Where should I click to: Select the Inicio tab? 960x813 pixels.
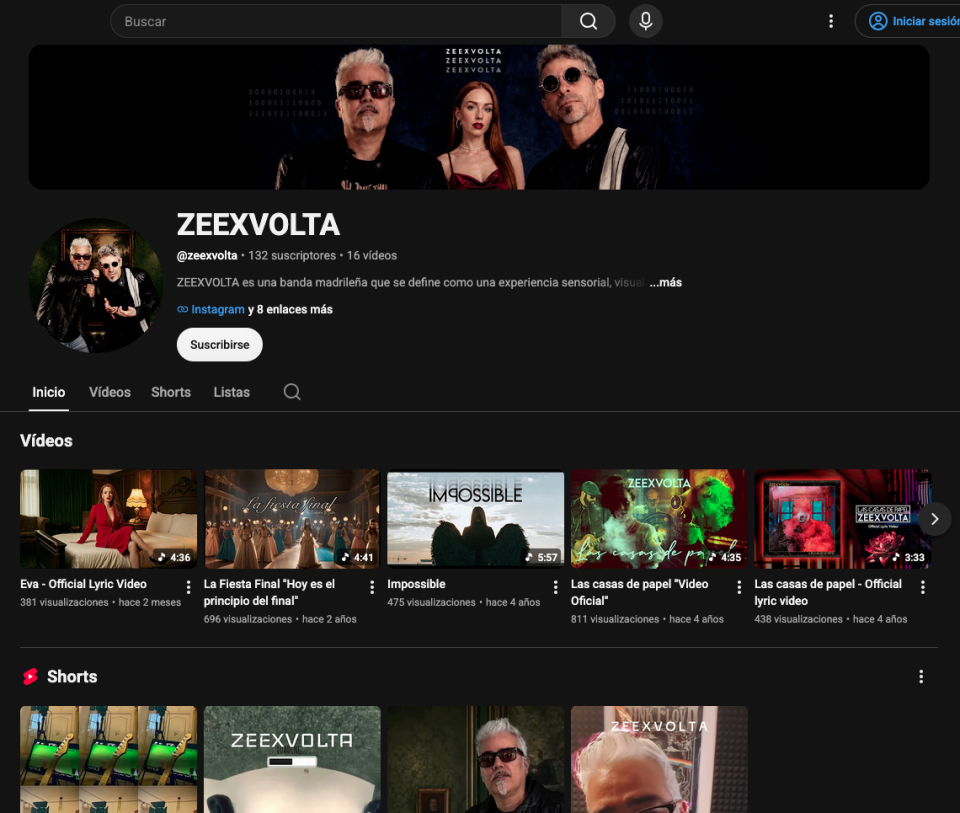coord(48,392)
